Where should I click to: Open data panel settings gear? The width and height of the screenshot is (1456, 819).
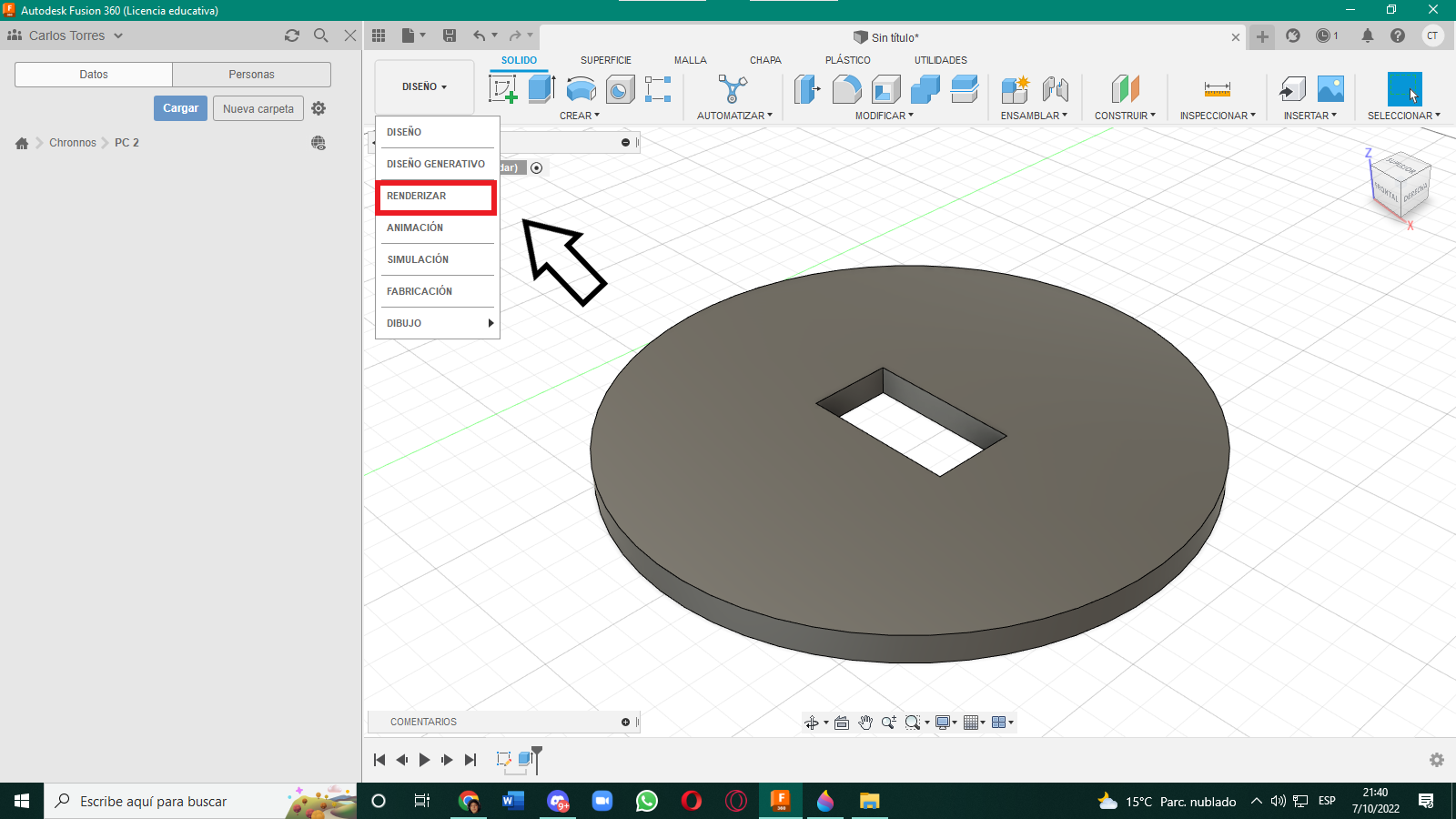click(318, 108)
